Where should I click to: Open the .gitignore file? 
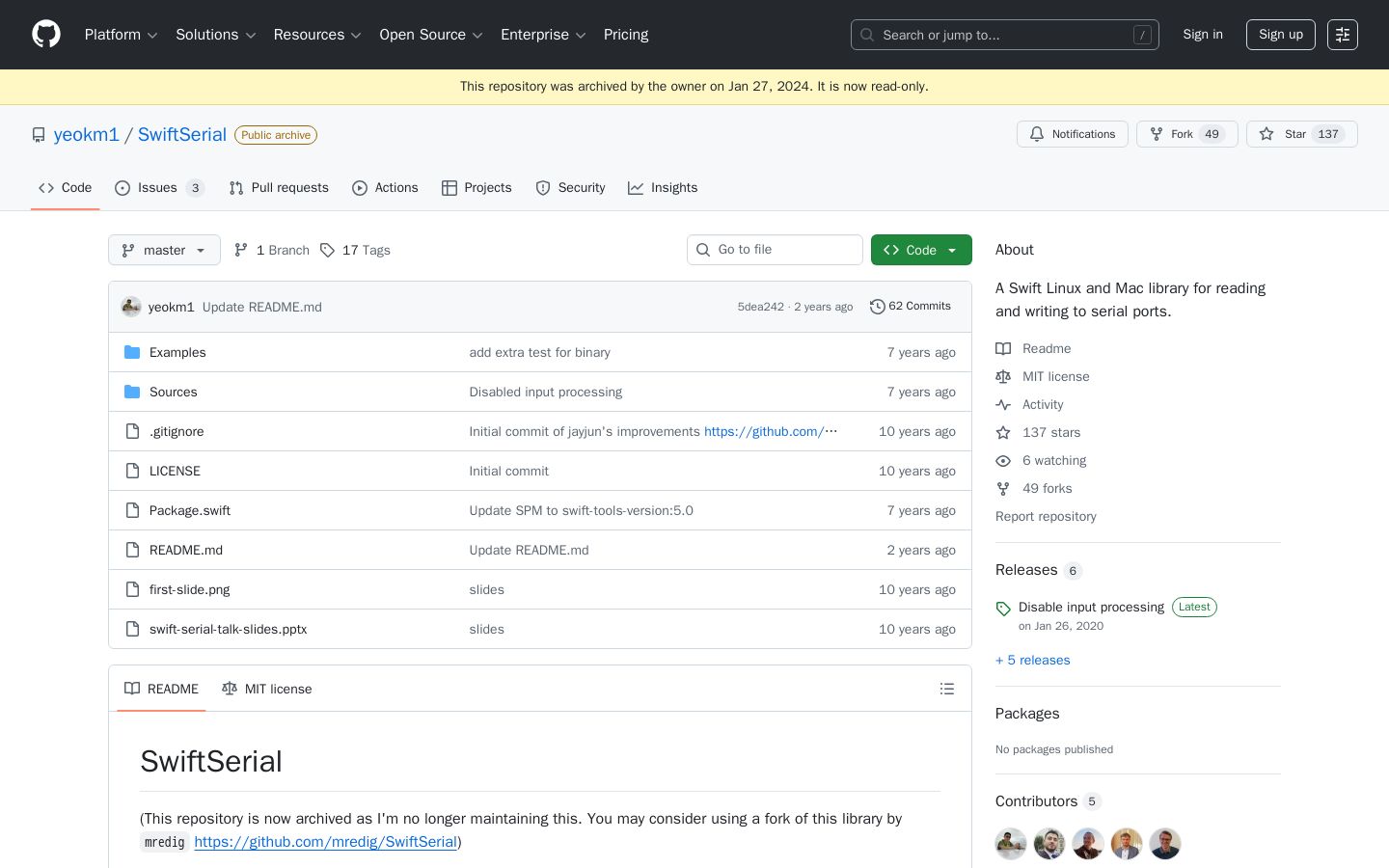tap(177, 431)
